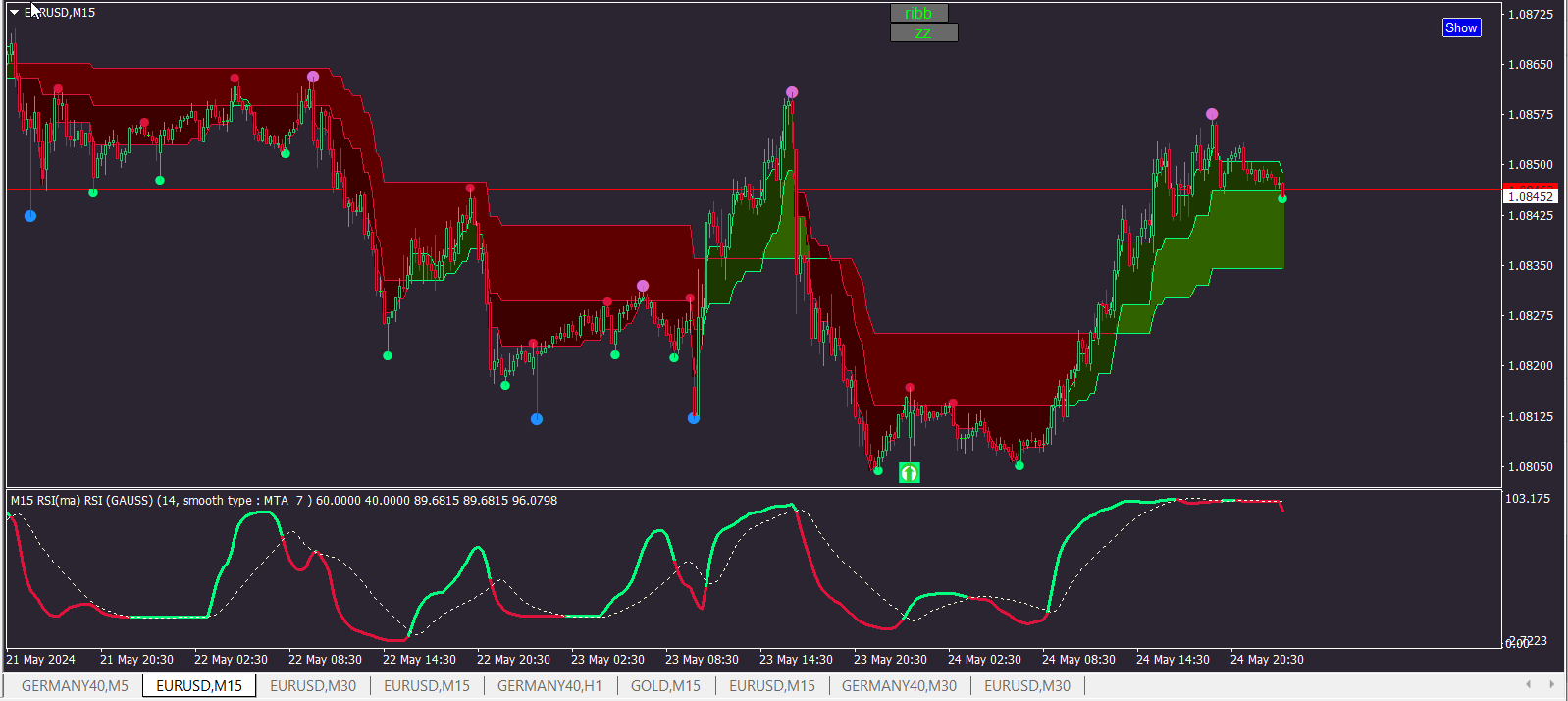Open the GERMANY40,M30 chart tab

(x=899, y=685)
